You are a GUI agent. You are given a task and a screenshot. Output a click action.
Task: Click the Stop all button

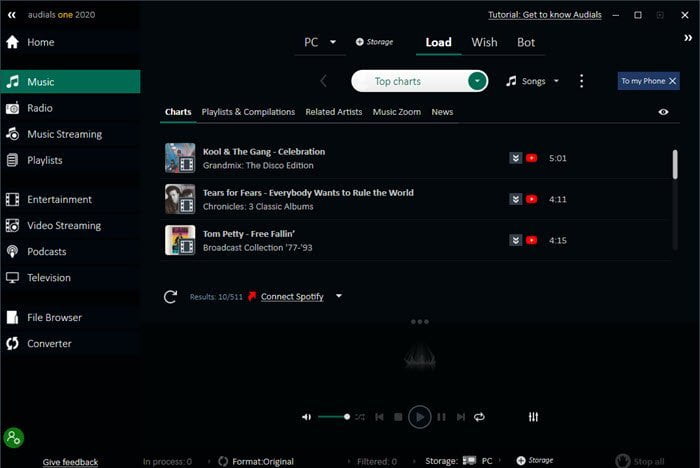[x=641, y=461]
